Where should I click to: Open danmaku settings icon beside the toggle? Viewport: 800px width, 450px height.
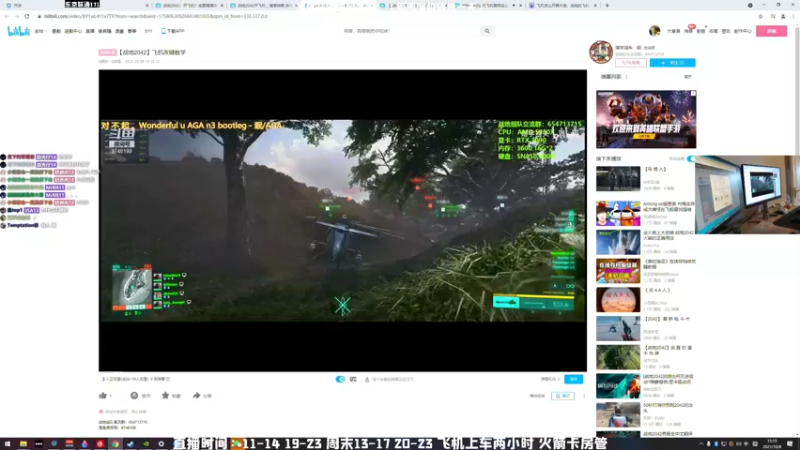(353, 379)
